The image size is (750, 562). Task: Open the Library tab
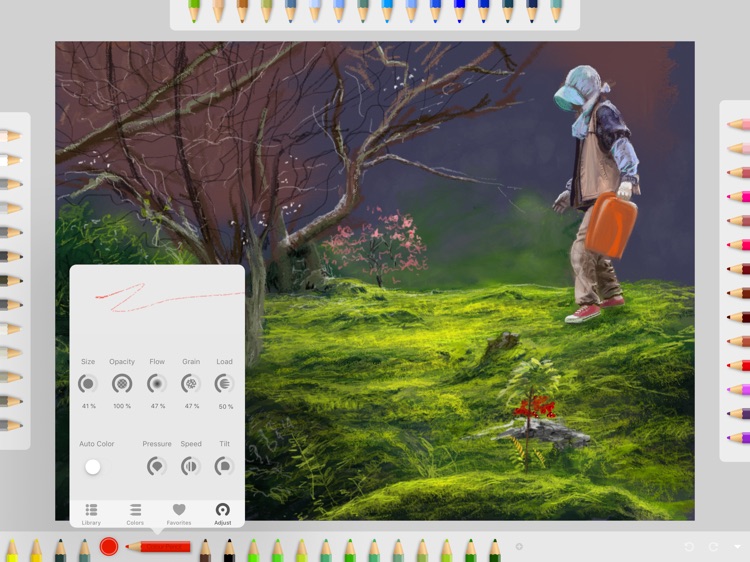click(91, 514)
